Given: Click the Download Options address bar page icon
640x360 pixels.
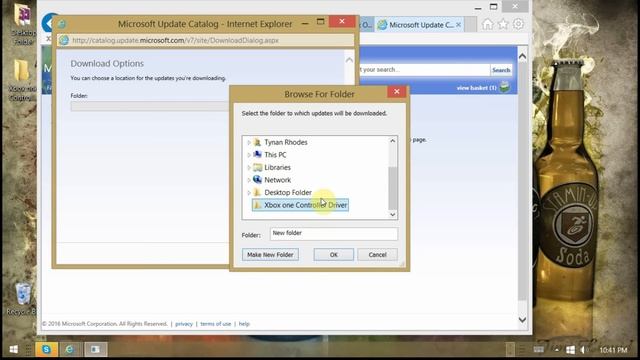Looking at the screenshot, I should point(64,40).
